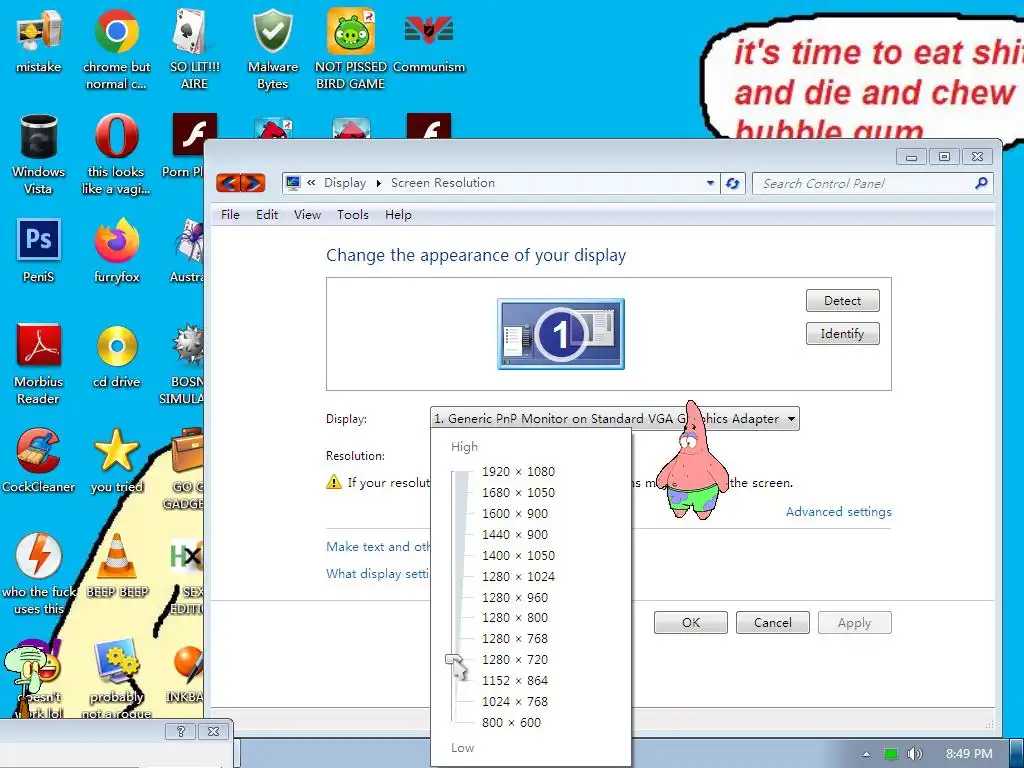Click the green tray icon in taskbar
The height and width of the screenshot is (768, 1024).
click(x=891, y=754)
